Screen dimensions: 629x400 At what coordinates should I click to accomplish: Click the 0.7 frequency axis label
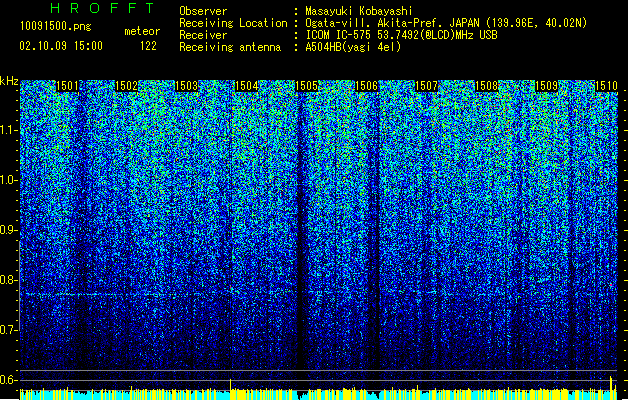point(8,330)
